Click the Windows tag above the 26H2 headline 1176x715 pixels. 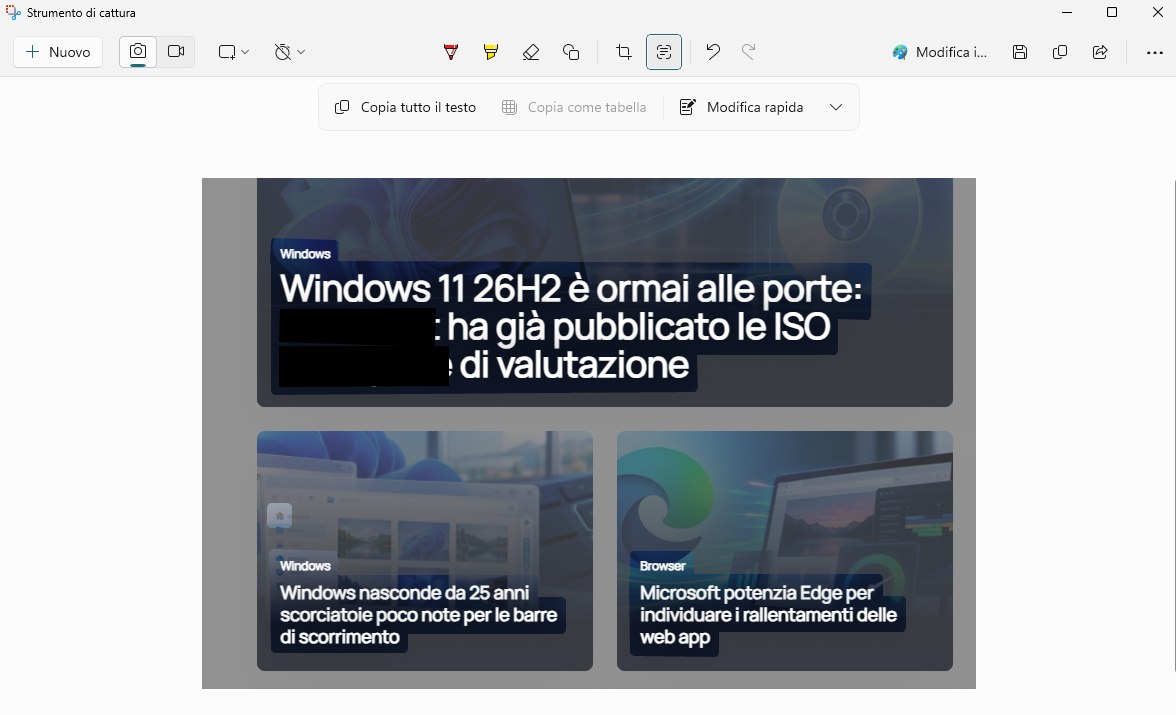click(305, 254)
